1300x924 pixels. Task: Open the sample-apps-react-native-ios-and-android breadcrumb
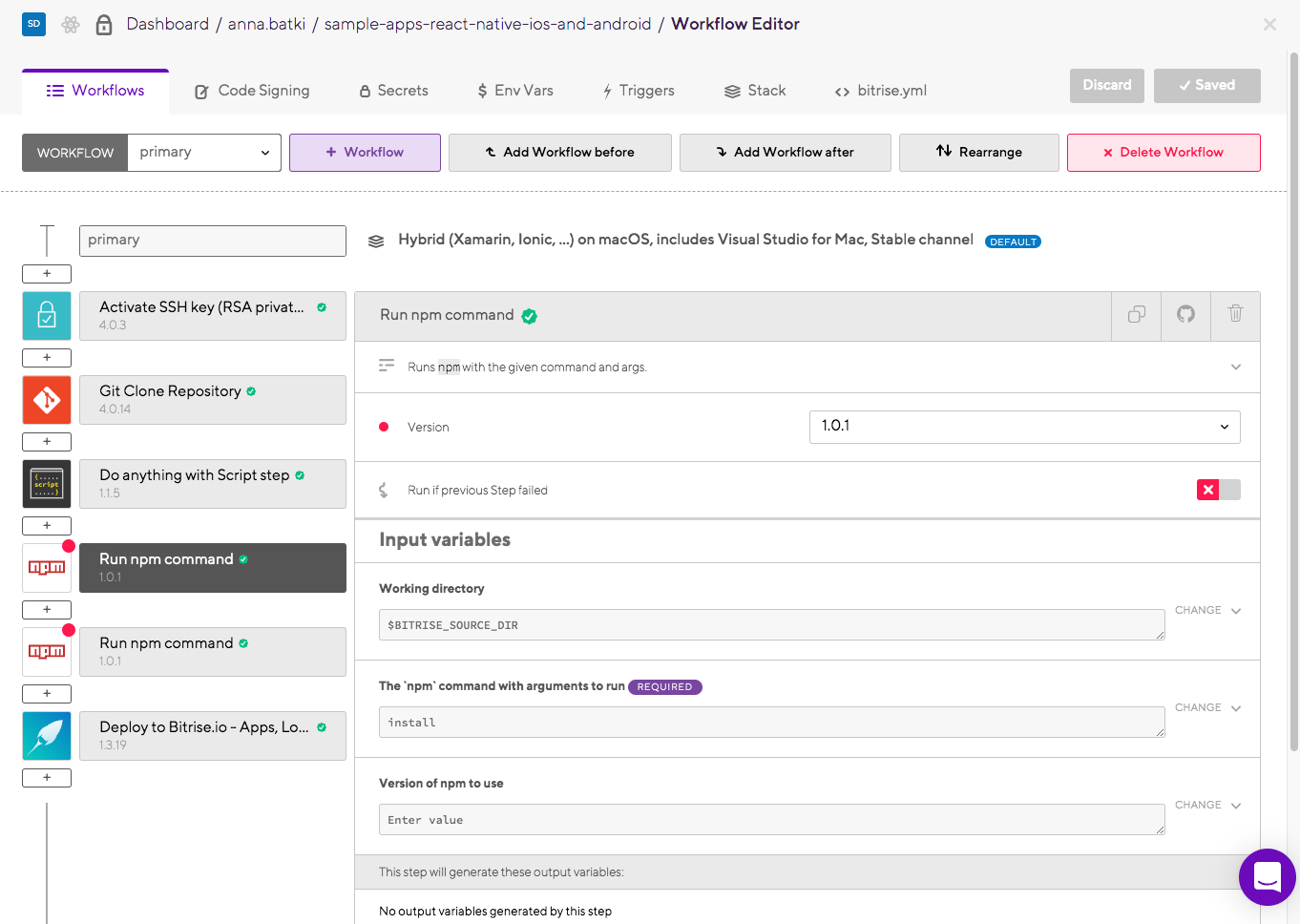tap(488, 24)
